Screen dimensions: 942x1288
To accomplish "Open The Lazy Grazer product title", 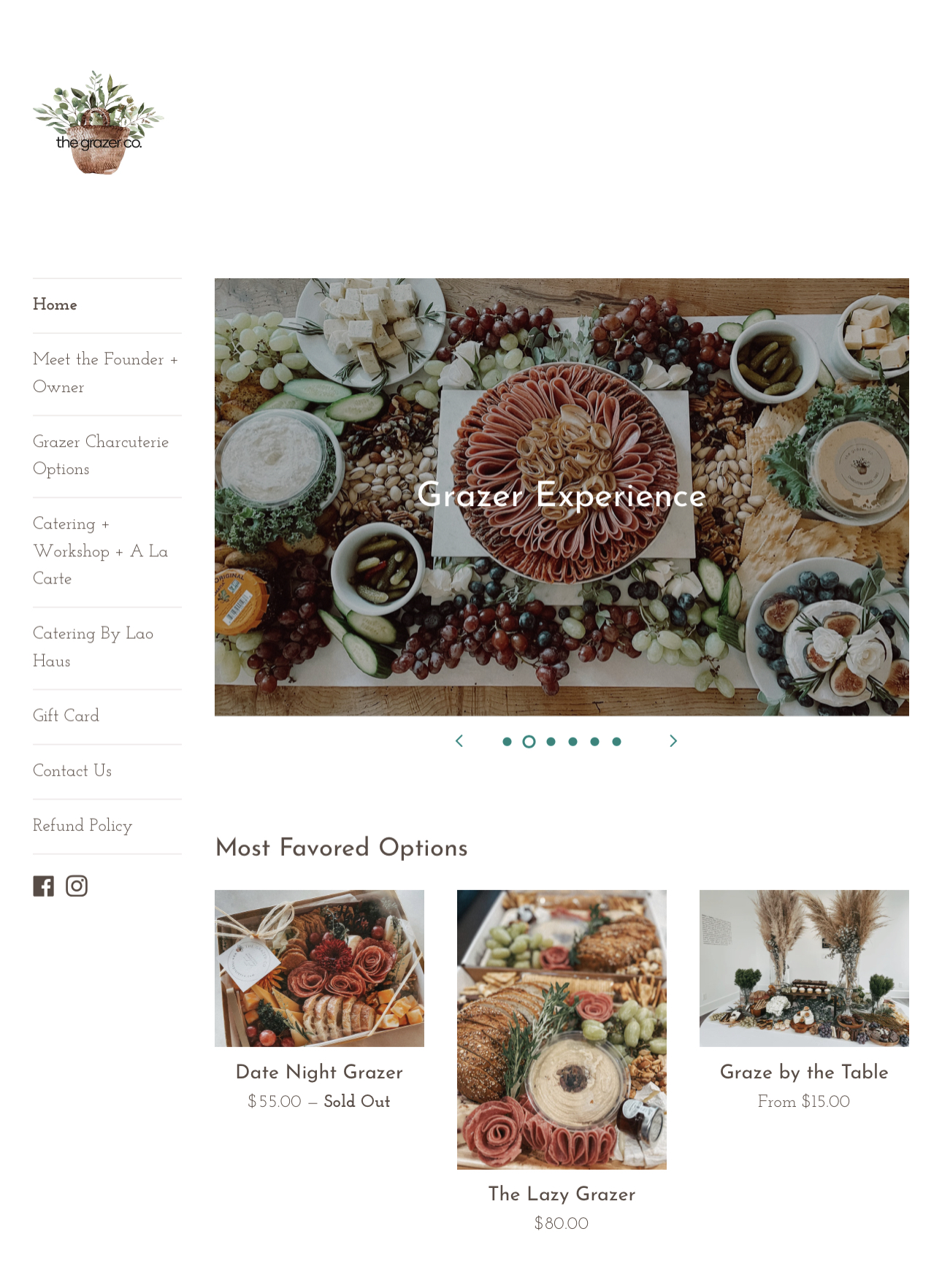I will pos(562,1195).
